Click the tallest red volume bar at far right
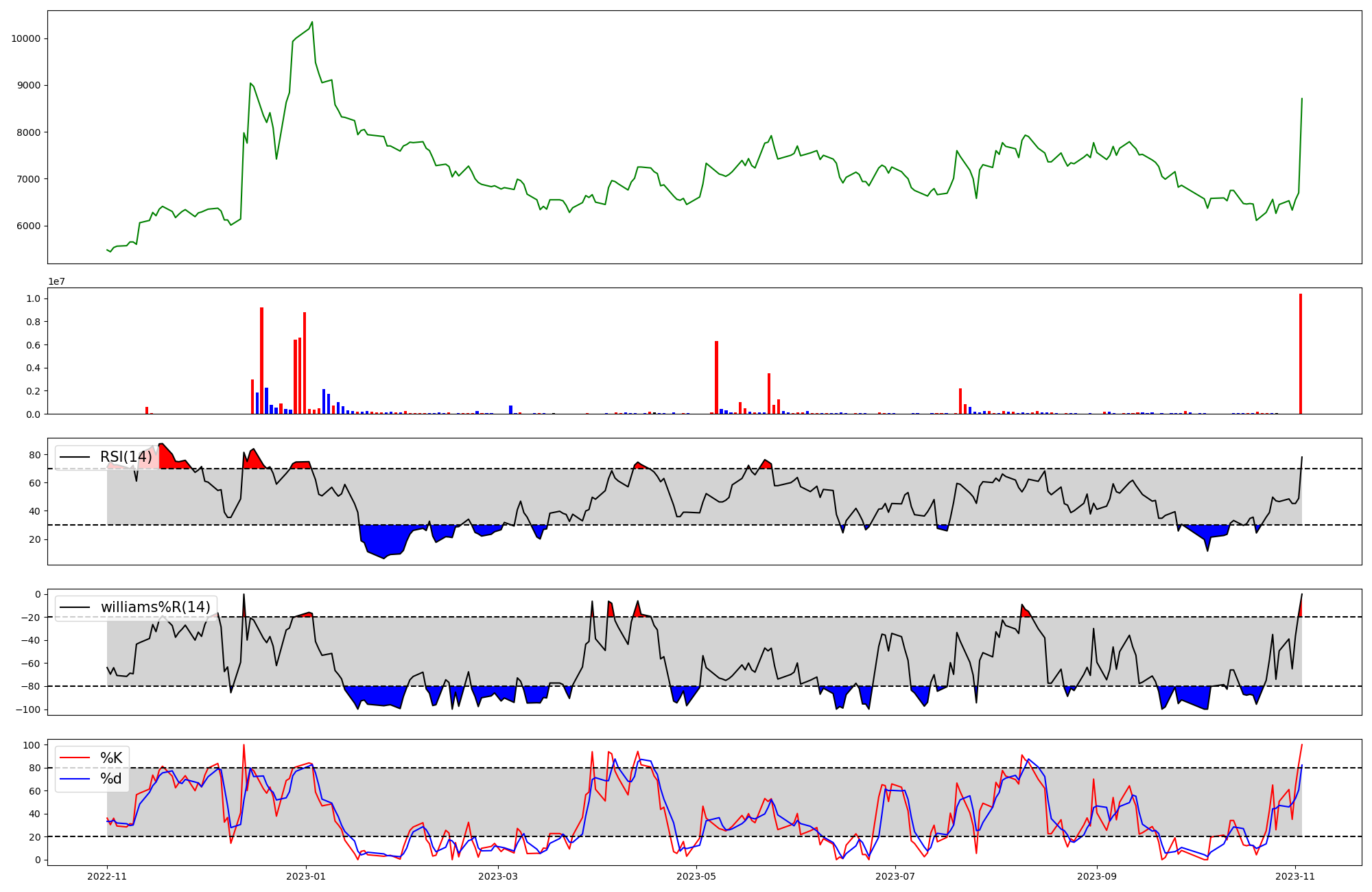 pyautogui.click(x=1300, y=353)
